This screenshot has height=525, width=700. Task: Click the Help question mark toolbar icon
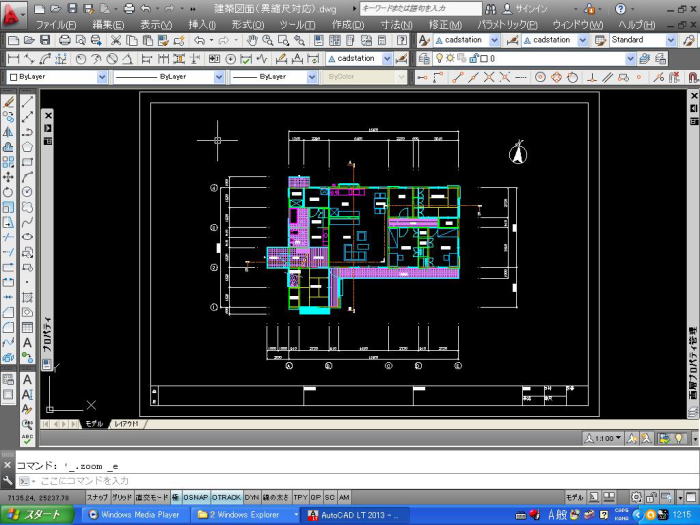click(x=401, y=40)
